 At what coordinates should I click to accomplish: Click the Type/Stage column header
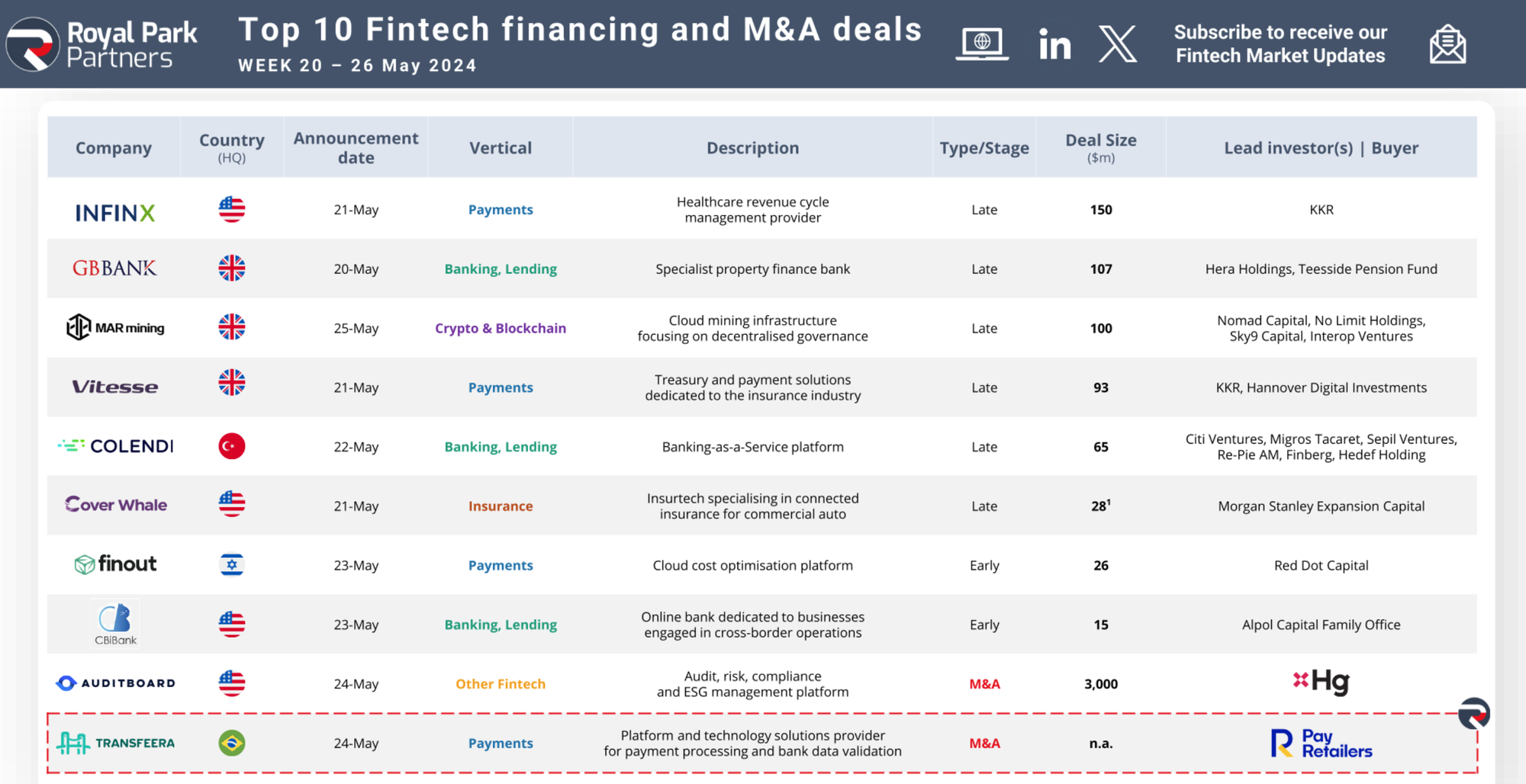coord(984,148)
